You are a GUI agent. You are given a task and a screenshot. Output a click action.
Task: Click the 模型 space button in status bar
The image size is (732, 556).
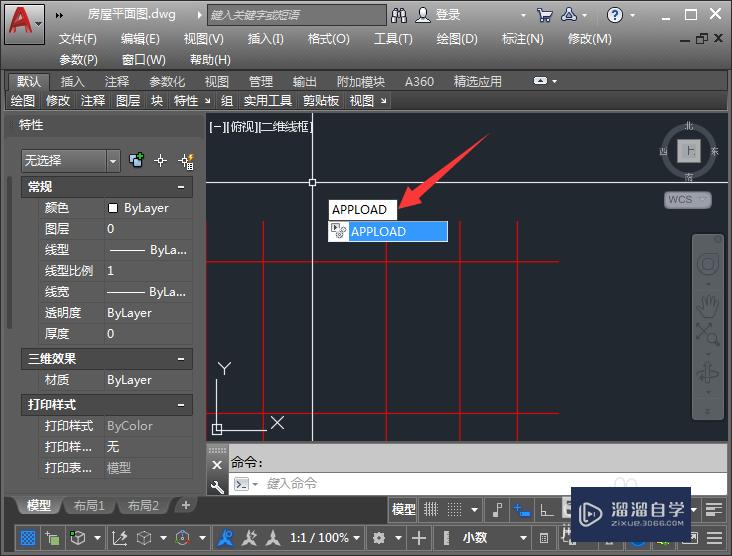403,509
